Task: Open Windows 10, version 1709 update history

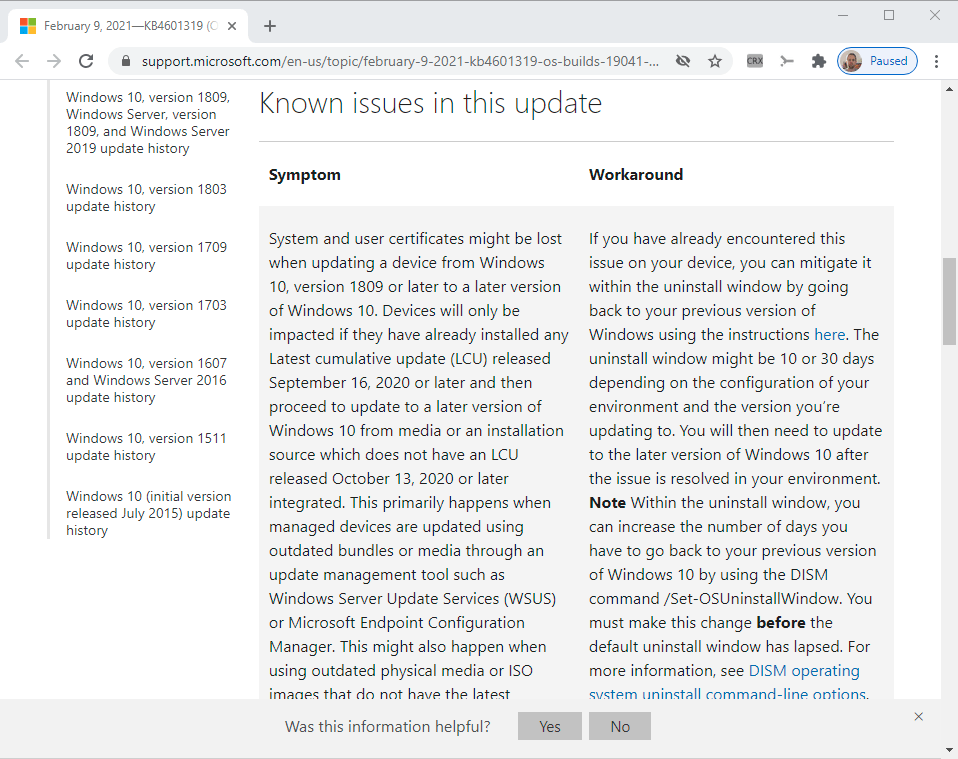Action: pyautogui.click(x=146, y=256)
